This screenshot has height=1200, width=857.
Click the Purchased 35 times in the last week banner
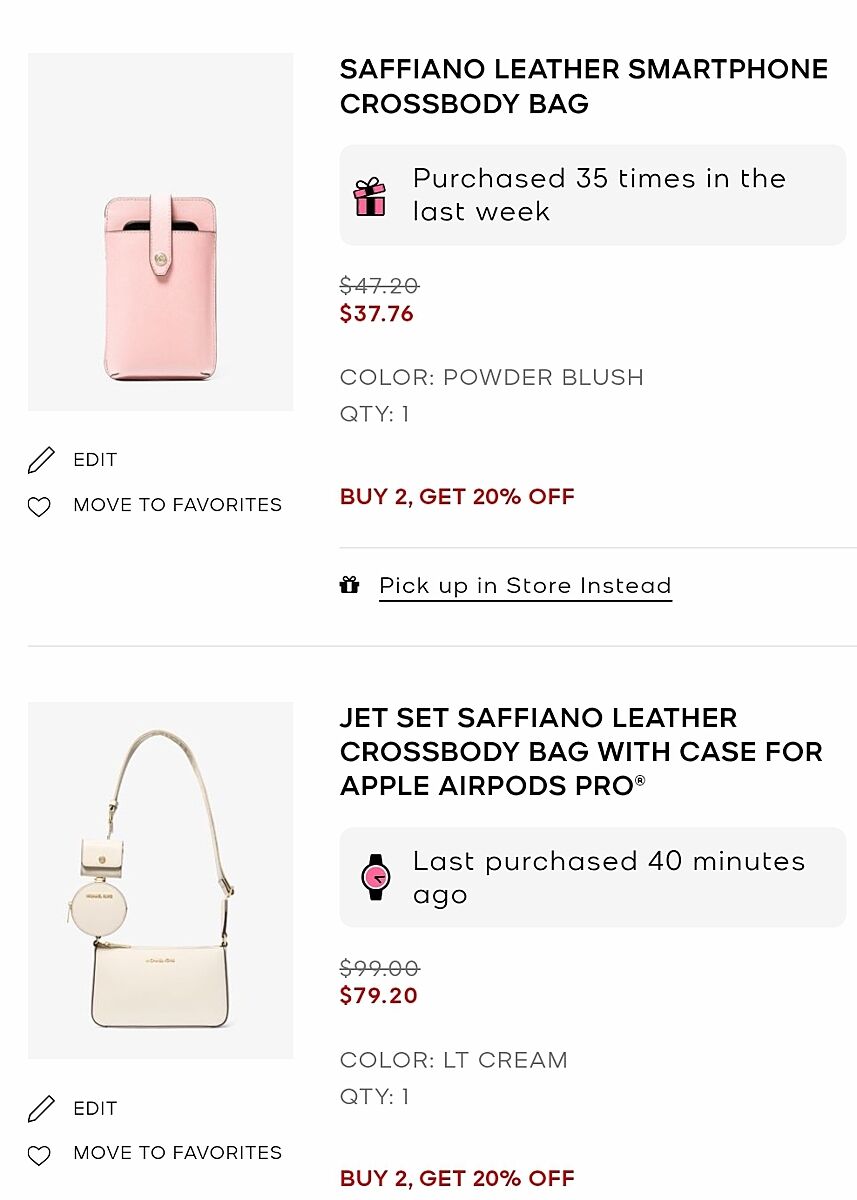(599, 195)
